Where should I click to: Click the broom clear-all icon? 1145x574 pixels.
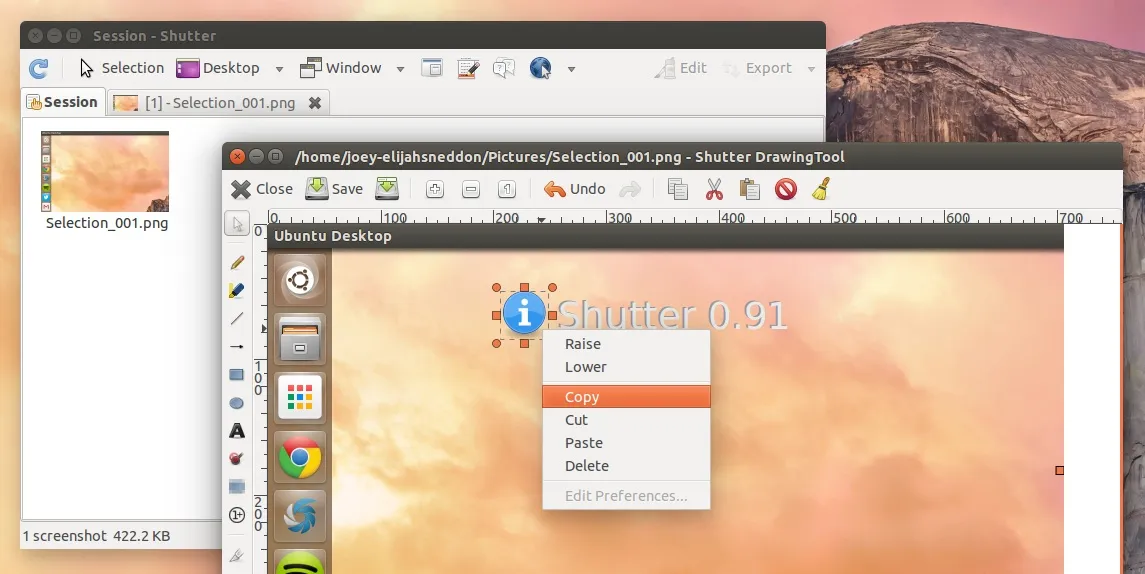tap(821, 189)
